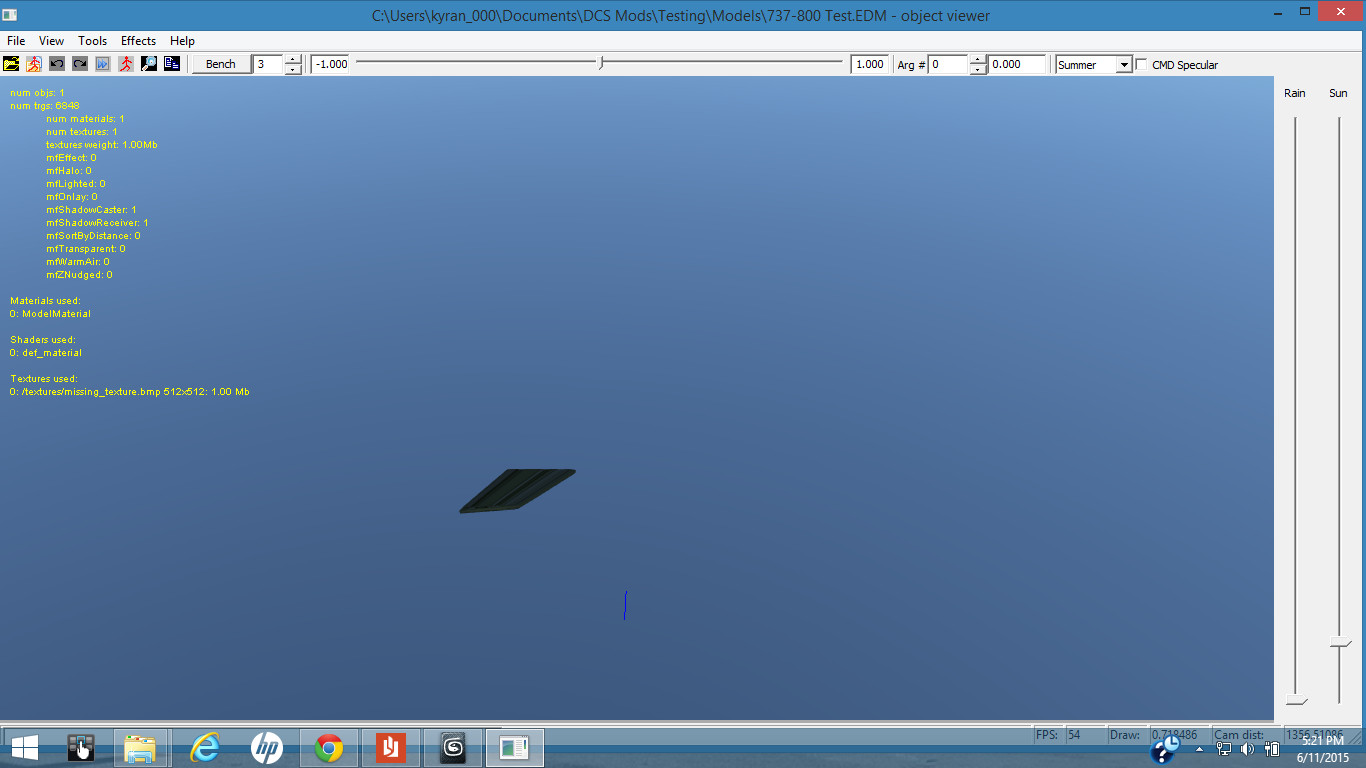The width and height of the screenshot is (1366, 768).
Task: Launch Google Chrome from the taskbar
Action: coord(328,747)
